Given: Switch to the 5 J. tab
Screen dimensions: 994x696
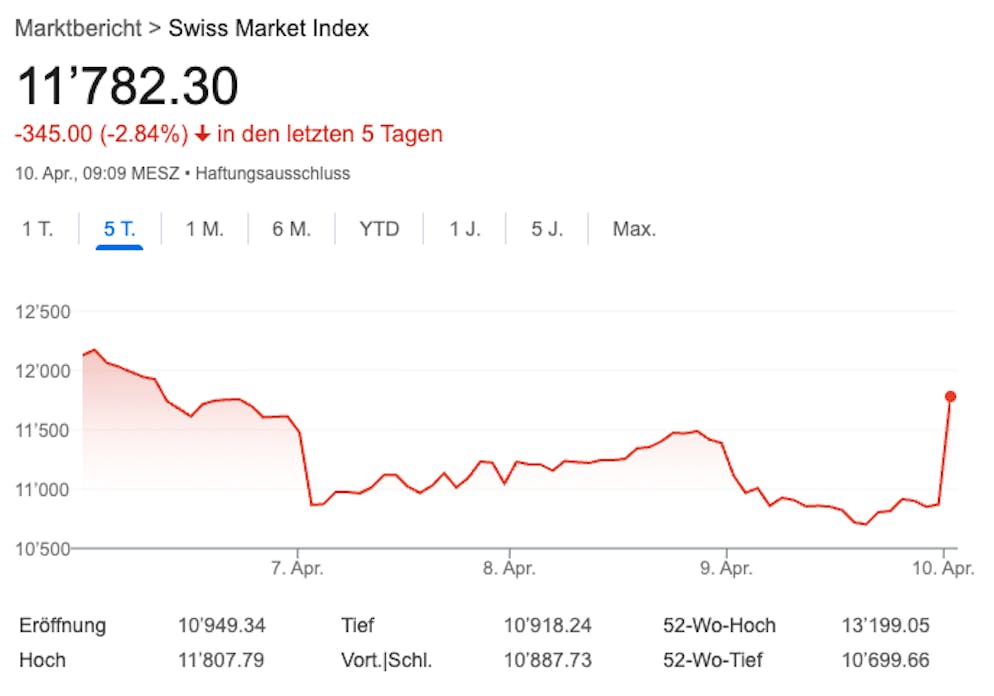Looking at the screenshot, I should pyautogui.click(x=547, y=229).
